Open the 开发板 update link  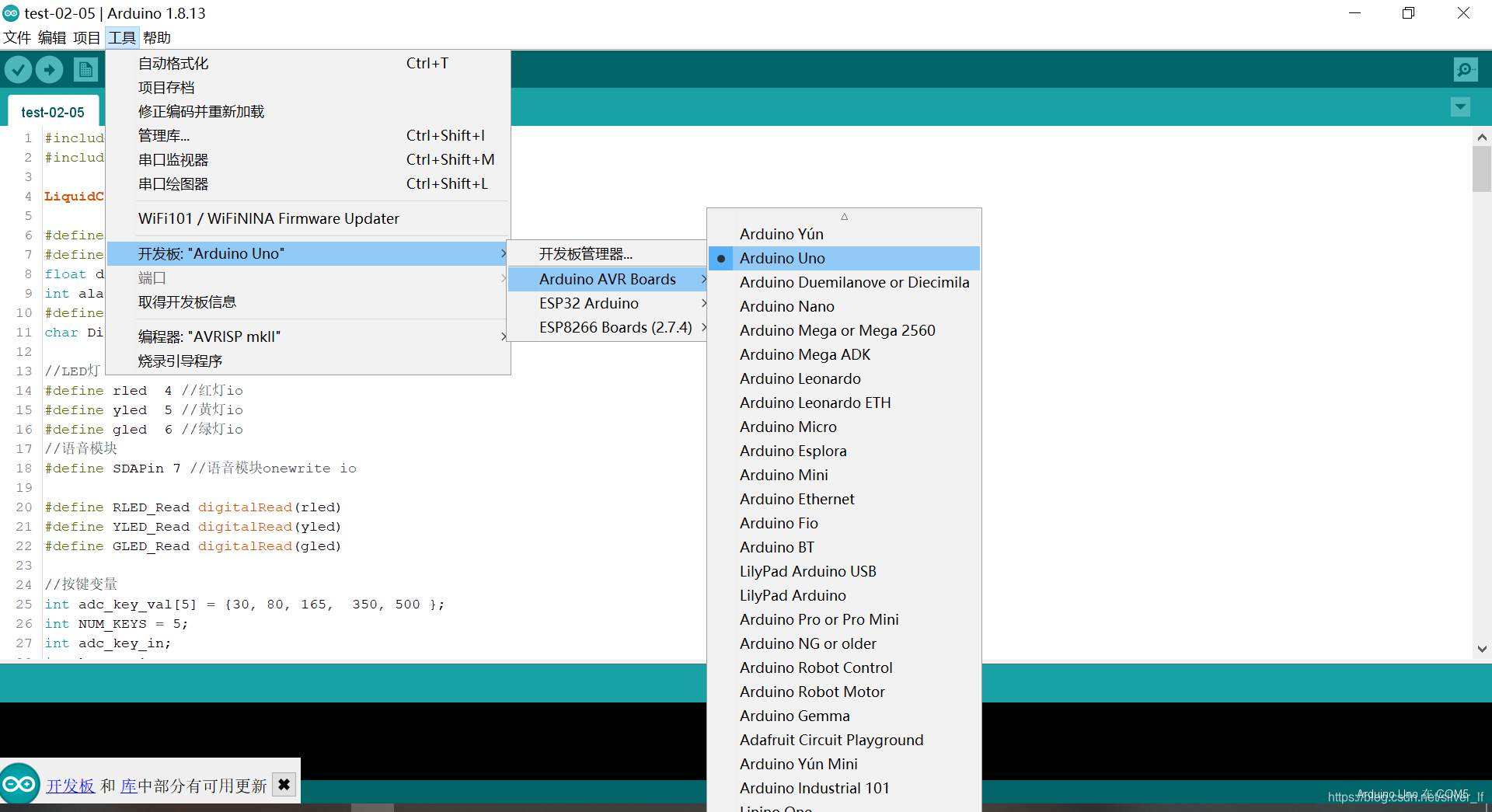click(x=70, y=786)
